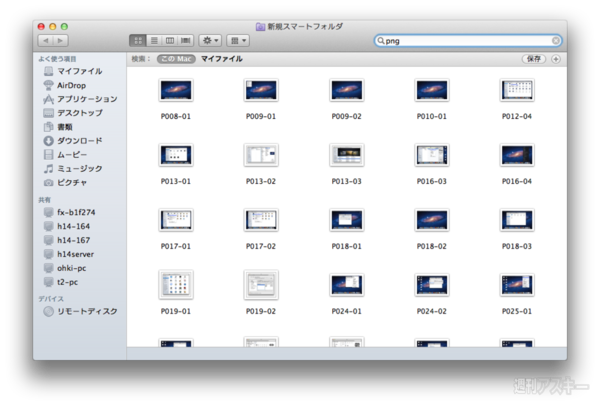Select the P018-02 file

coord(432,220)
